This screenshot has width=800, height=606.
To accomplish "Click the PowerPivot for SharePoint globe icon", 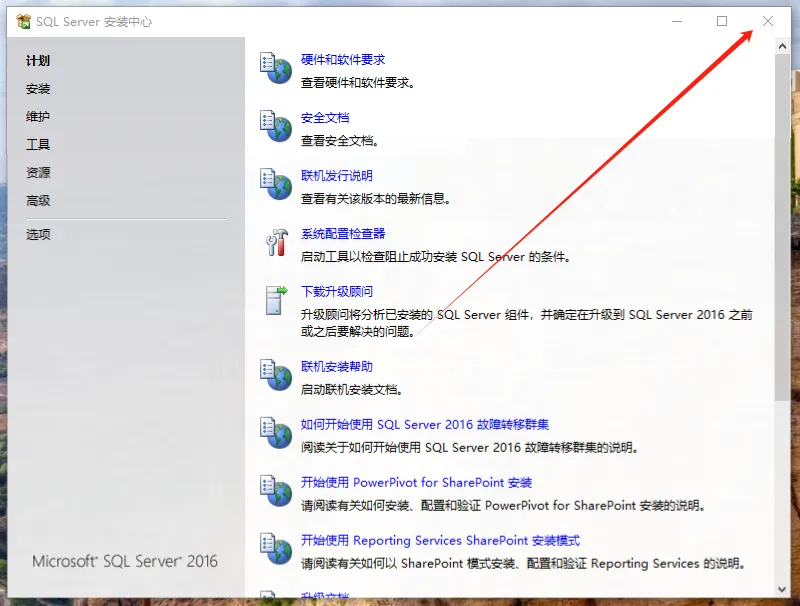I will pos(276,491).
